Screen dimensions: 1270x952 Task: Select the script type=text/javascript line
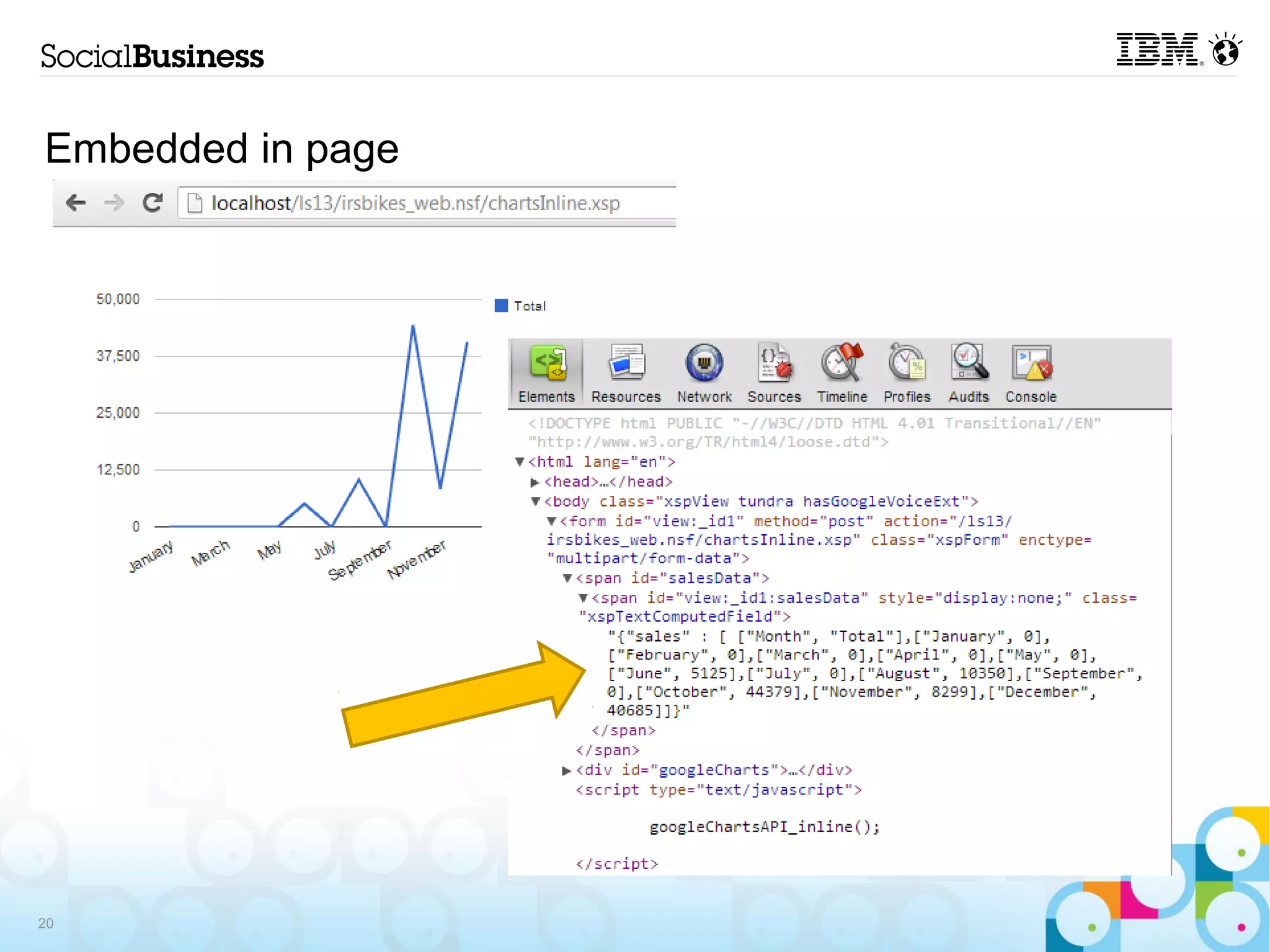point(718,790)
